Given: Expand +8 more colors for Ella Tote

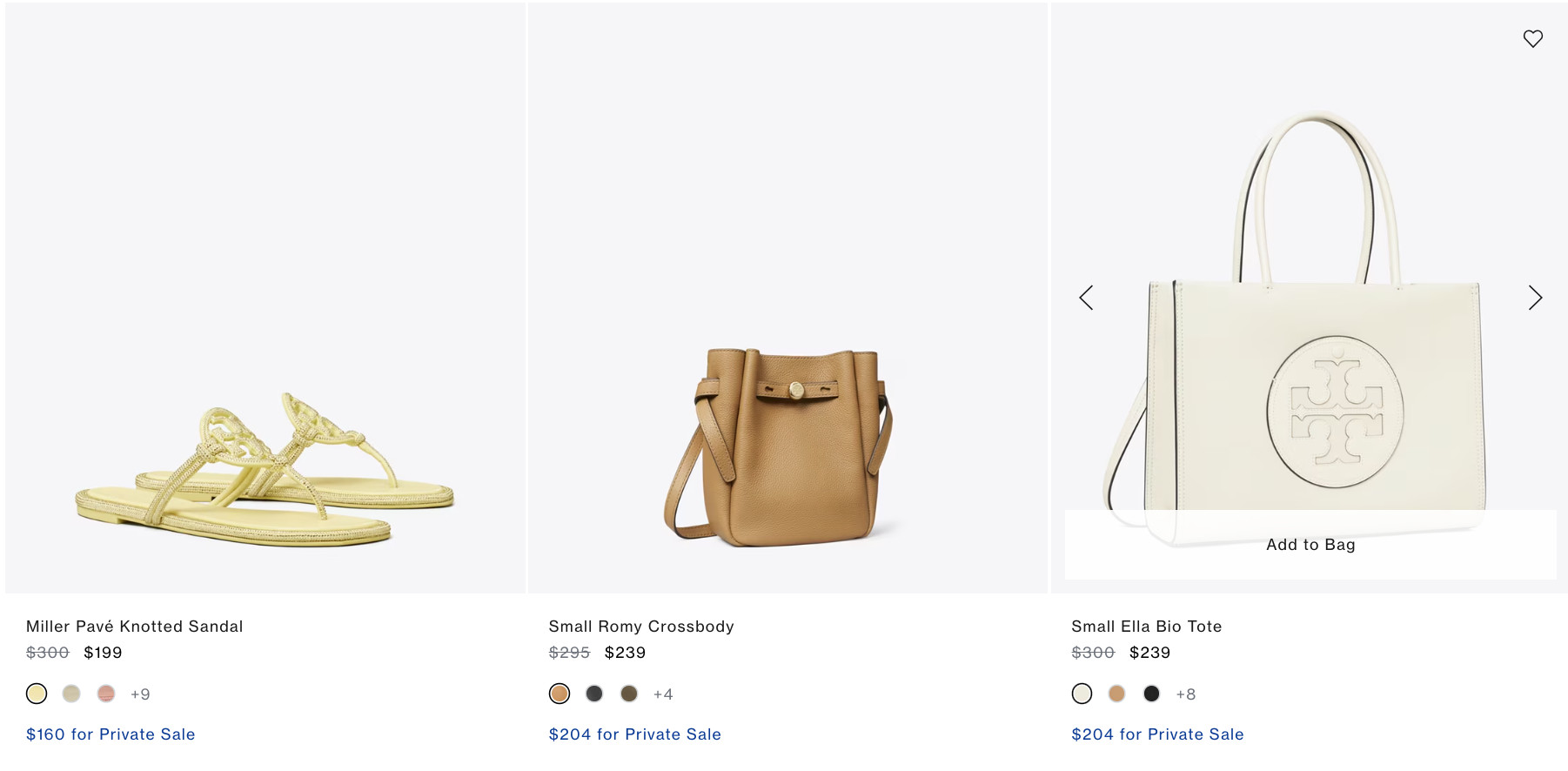Looking at the screenshot, I should pyautogui.click(x=1186, y=694).
